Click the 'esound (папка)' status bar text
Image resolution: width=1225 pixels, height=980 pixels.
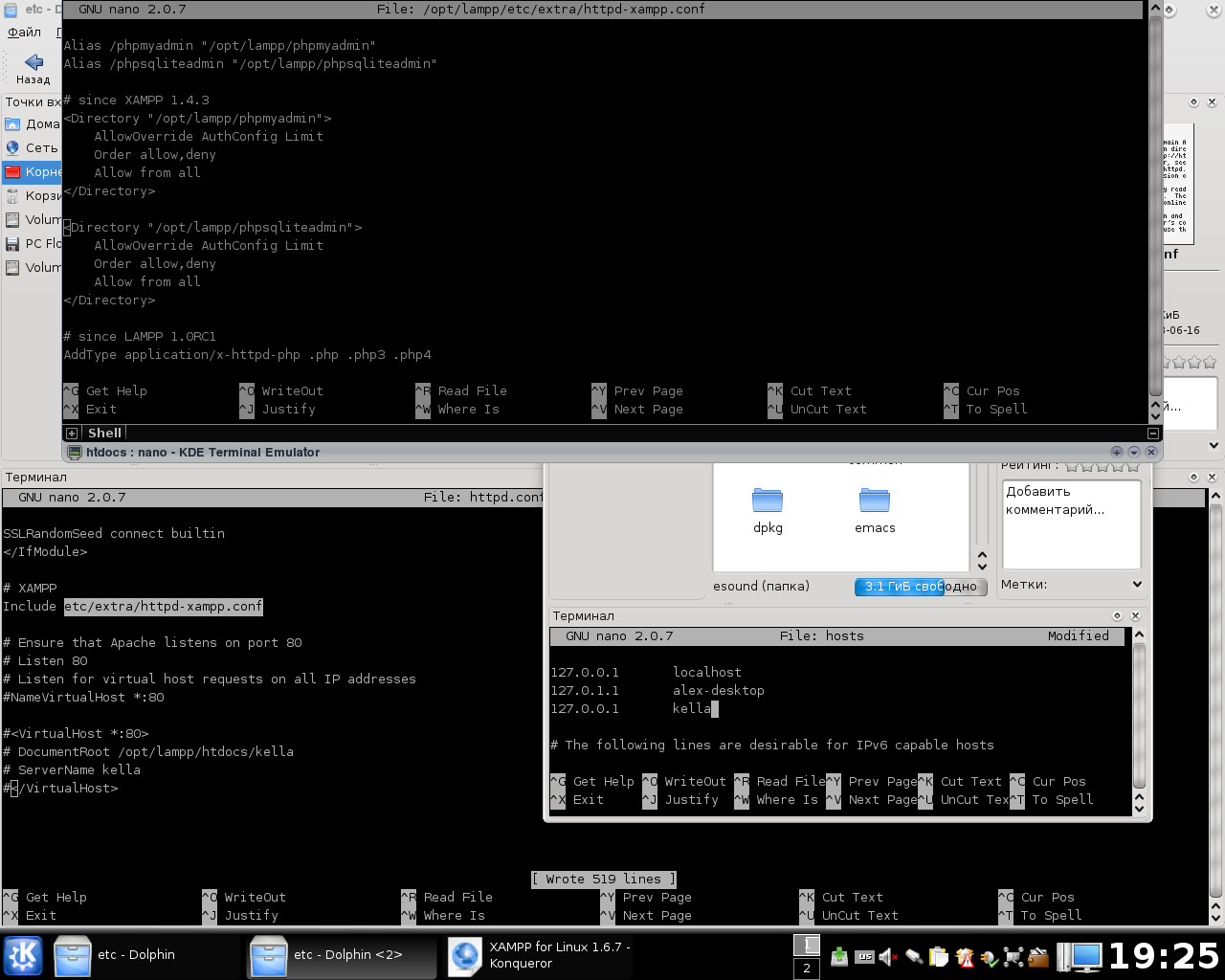(x=761, y=586)
